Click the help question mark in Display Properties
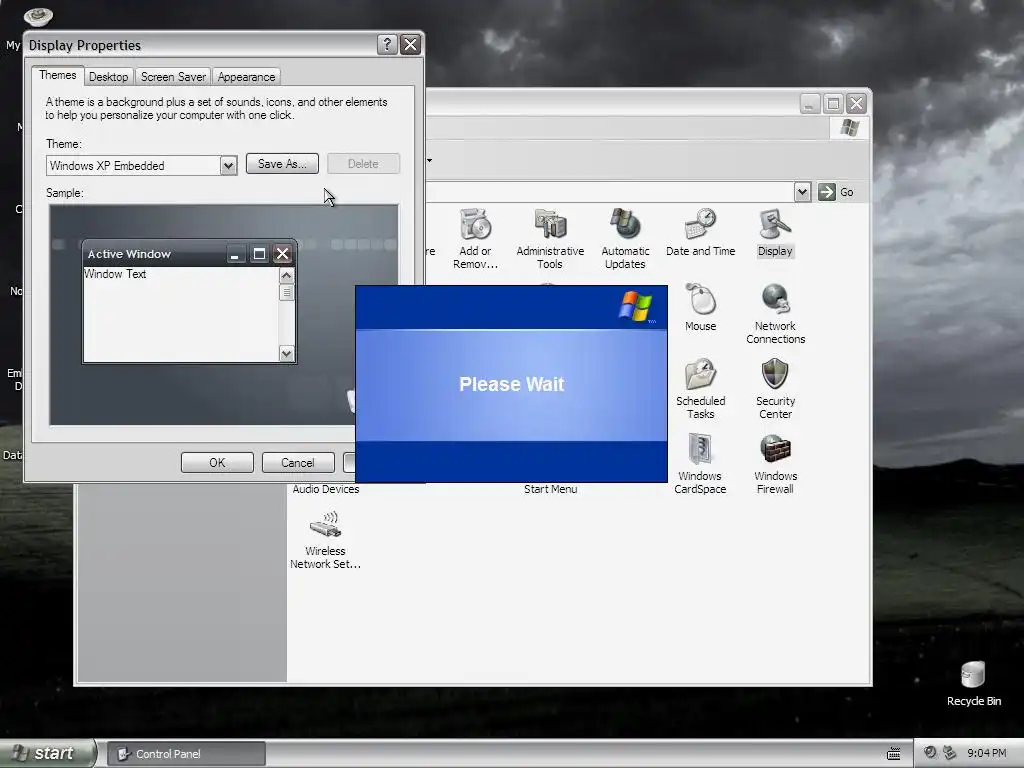This screenshot has height=768, width=1024. (387, 44)
